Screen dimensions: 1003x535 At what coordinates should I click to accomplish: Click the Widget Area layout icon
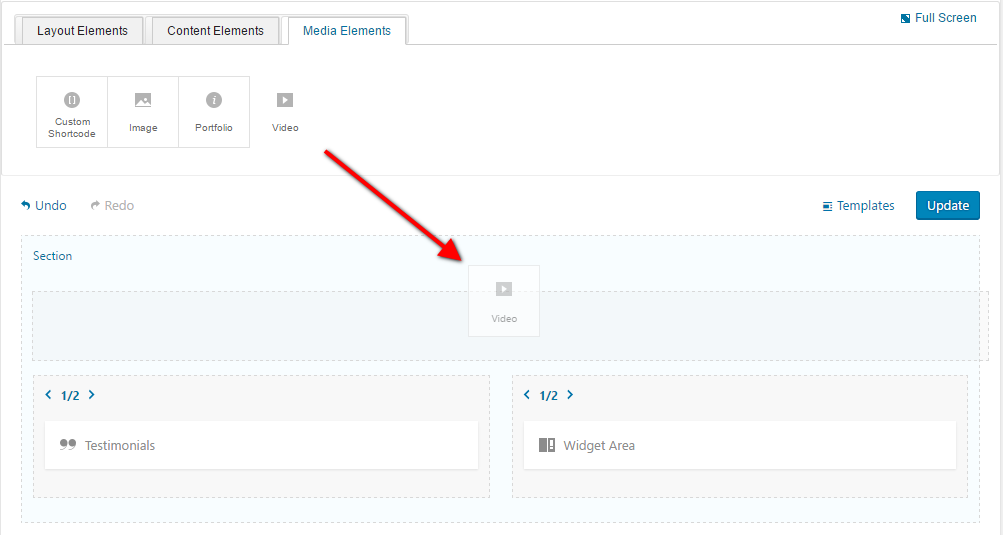547,445
